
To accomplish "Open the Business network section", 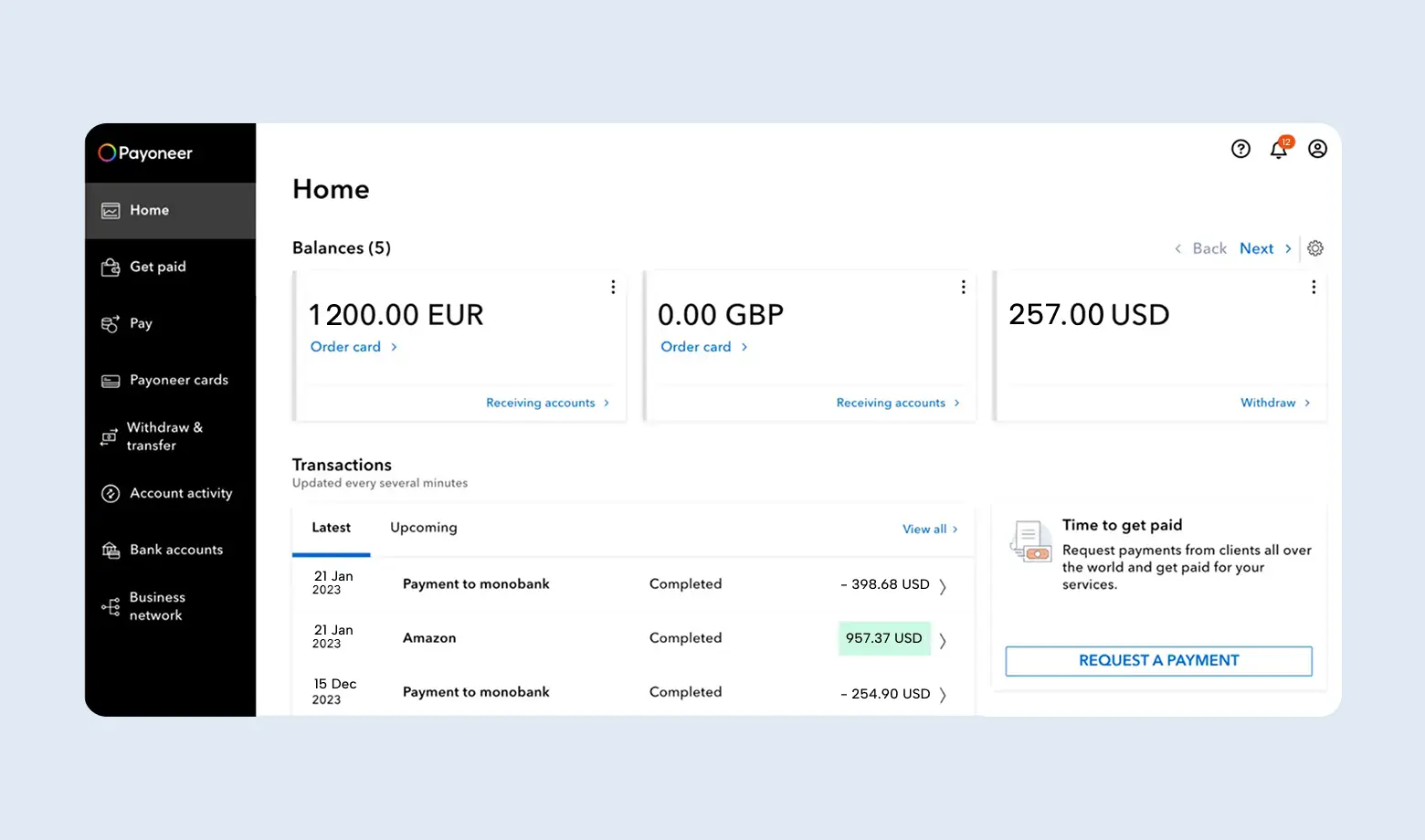I will click(x=110, y=606).
